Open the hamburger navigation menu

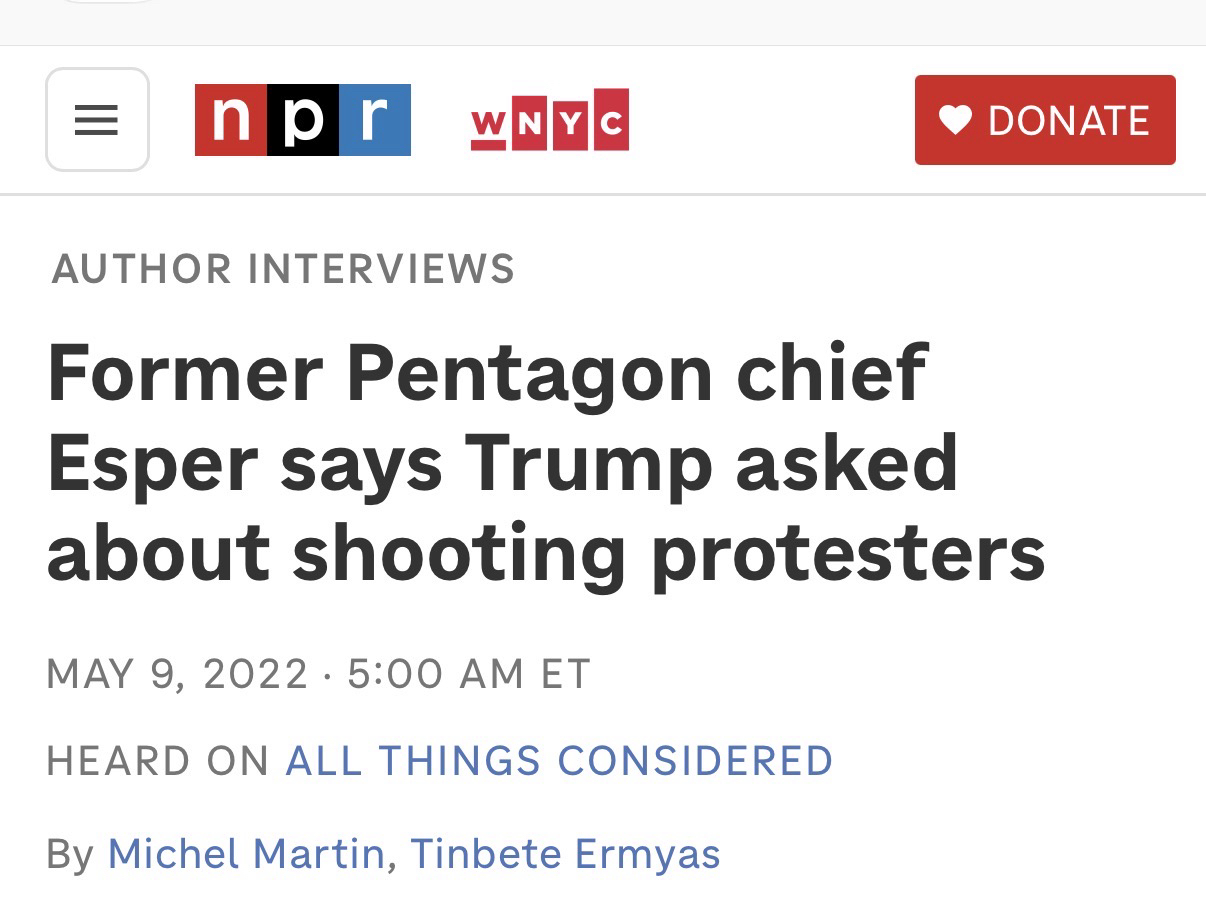coord(97,120)
